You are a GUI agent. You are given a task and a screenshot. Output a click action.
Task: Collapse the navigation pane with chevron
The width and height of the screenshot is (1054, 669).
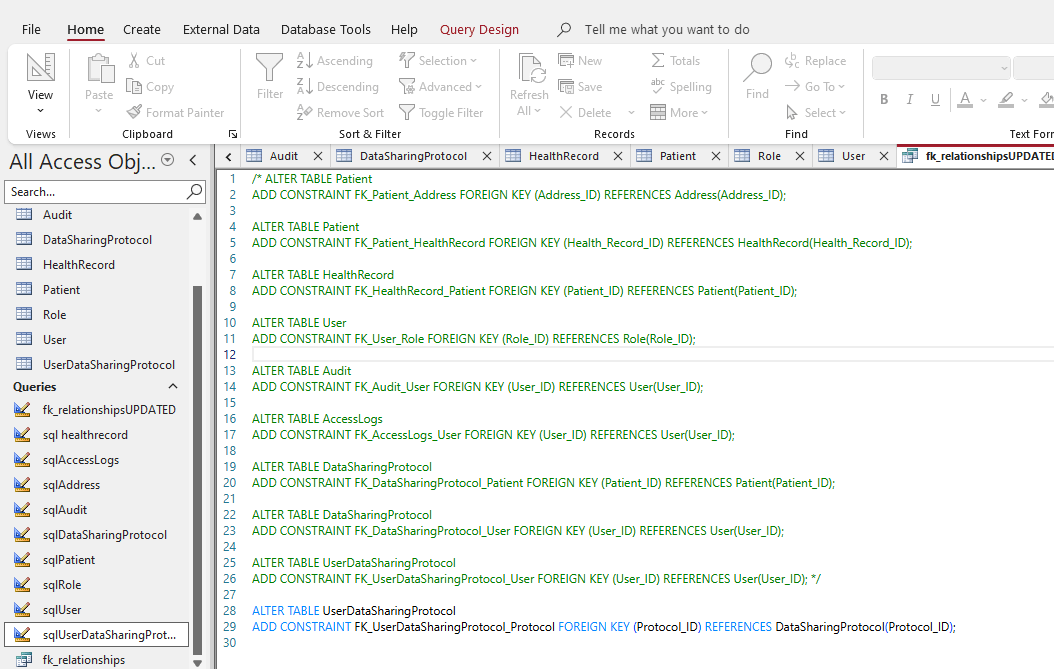[x=194, y=160]
